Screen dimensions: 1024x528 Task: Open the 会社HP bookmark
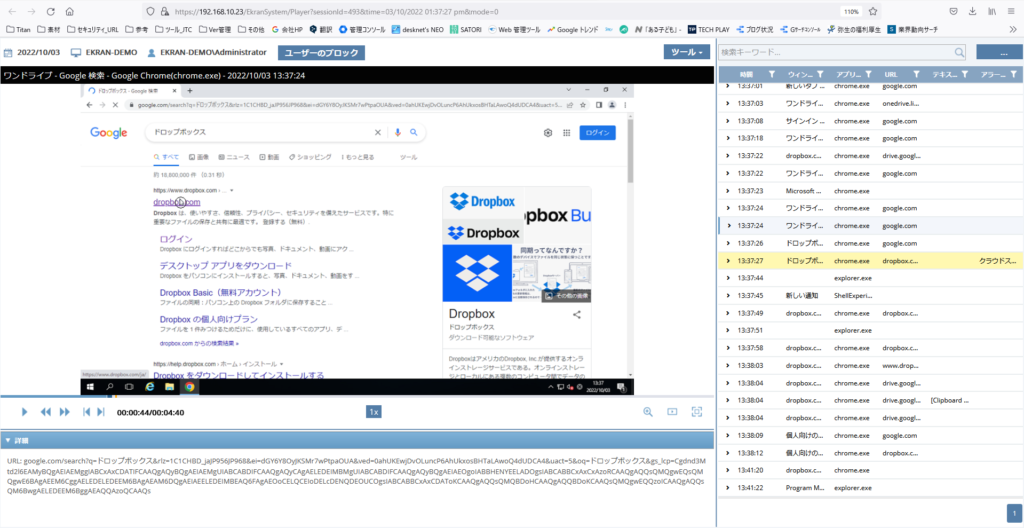(287, 29)
